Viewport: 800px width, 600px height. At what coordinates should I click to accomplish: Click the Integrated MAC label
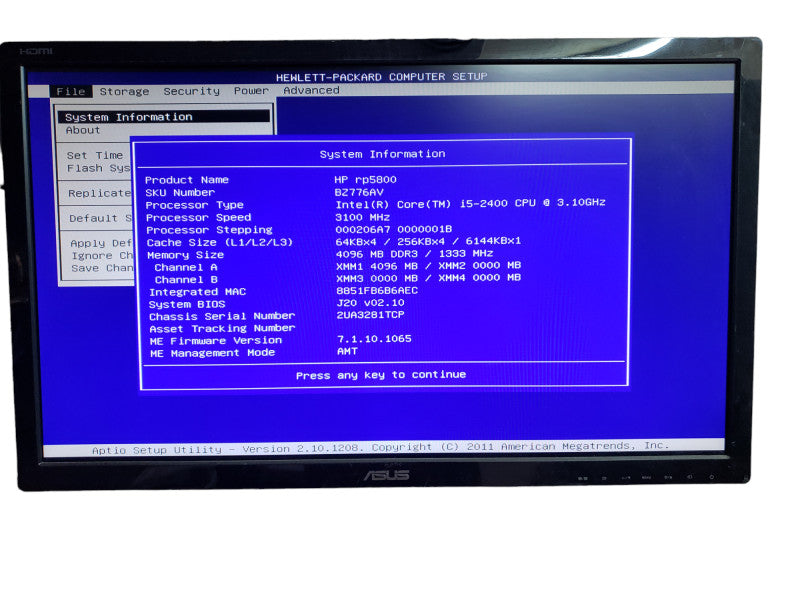(197, 292)
